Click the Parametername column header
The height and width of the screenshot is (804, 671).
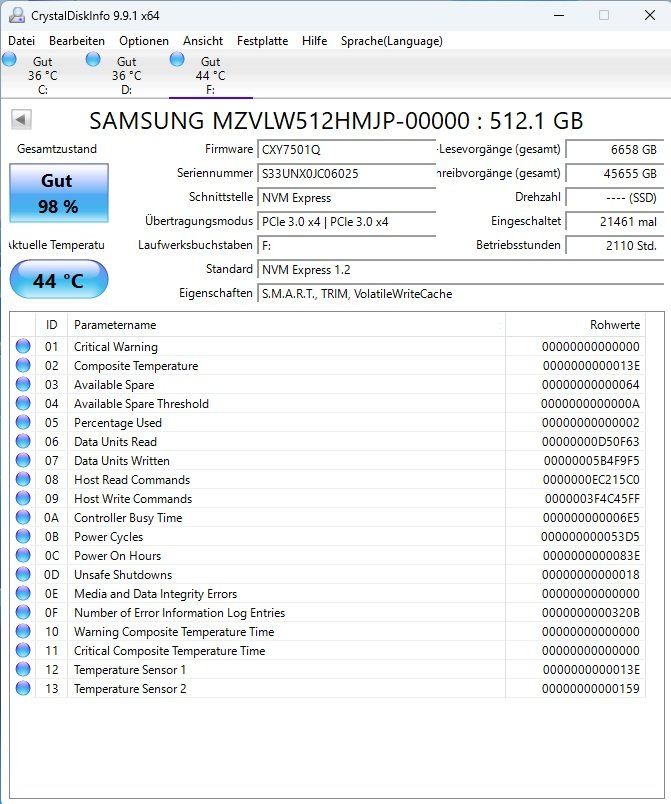tap(286, 325)
